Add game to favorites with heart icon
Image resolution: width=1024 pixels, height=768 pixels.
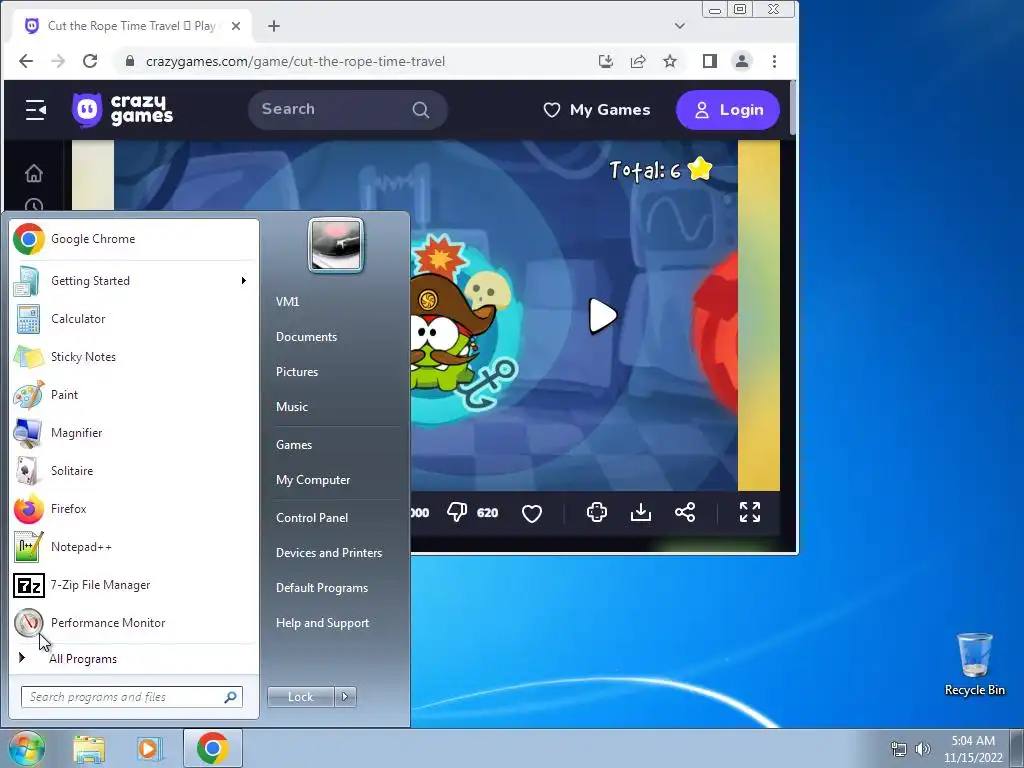pos(532,513)
